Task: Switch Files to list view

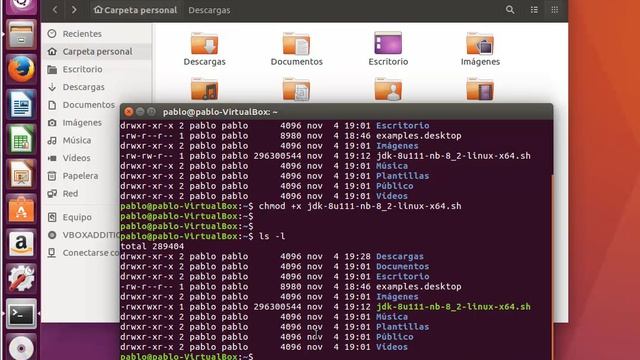Action: point(534,9)
